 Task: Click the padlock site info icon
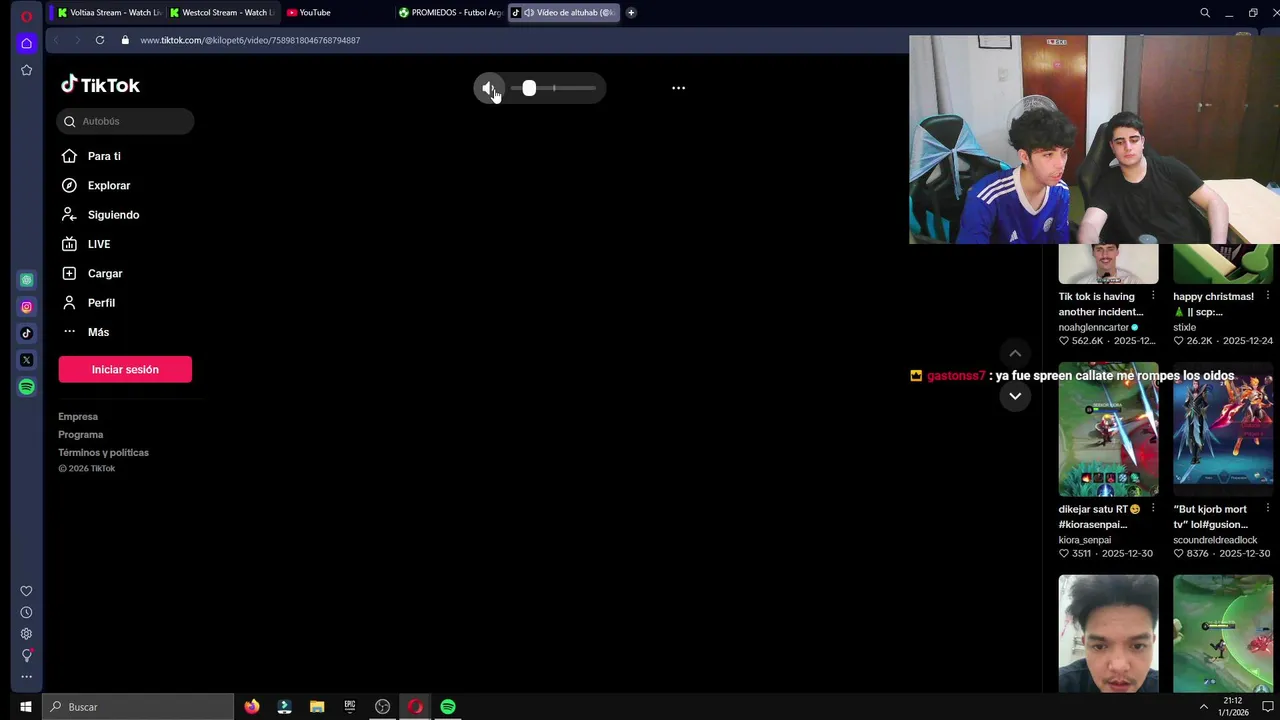click(125, 40)
